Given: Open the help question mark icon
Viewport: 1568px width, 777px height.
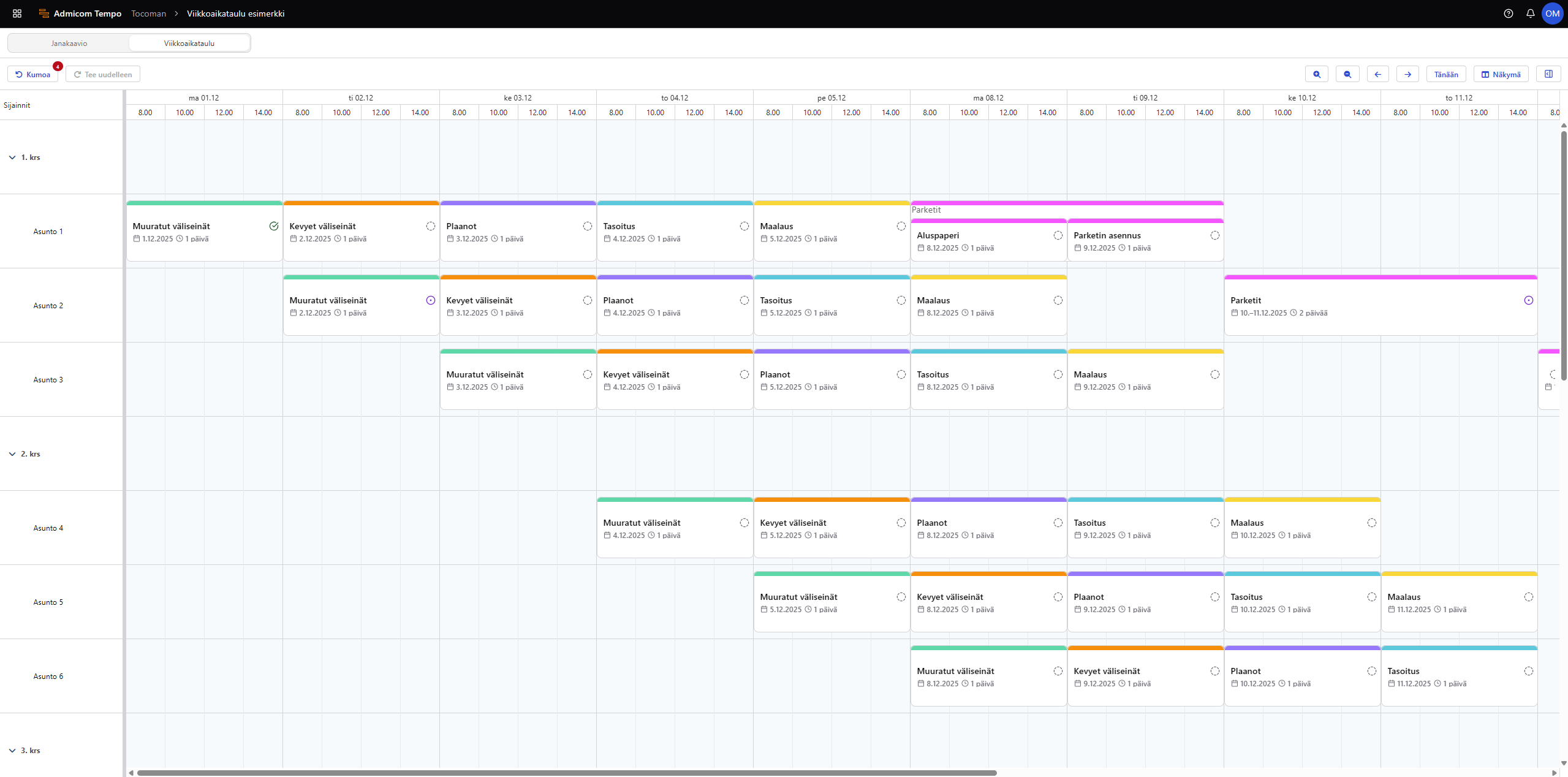Looking at the screenshot, I should click(1508, 13).
